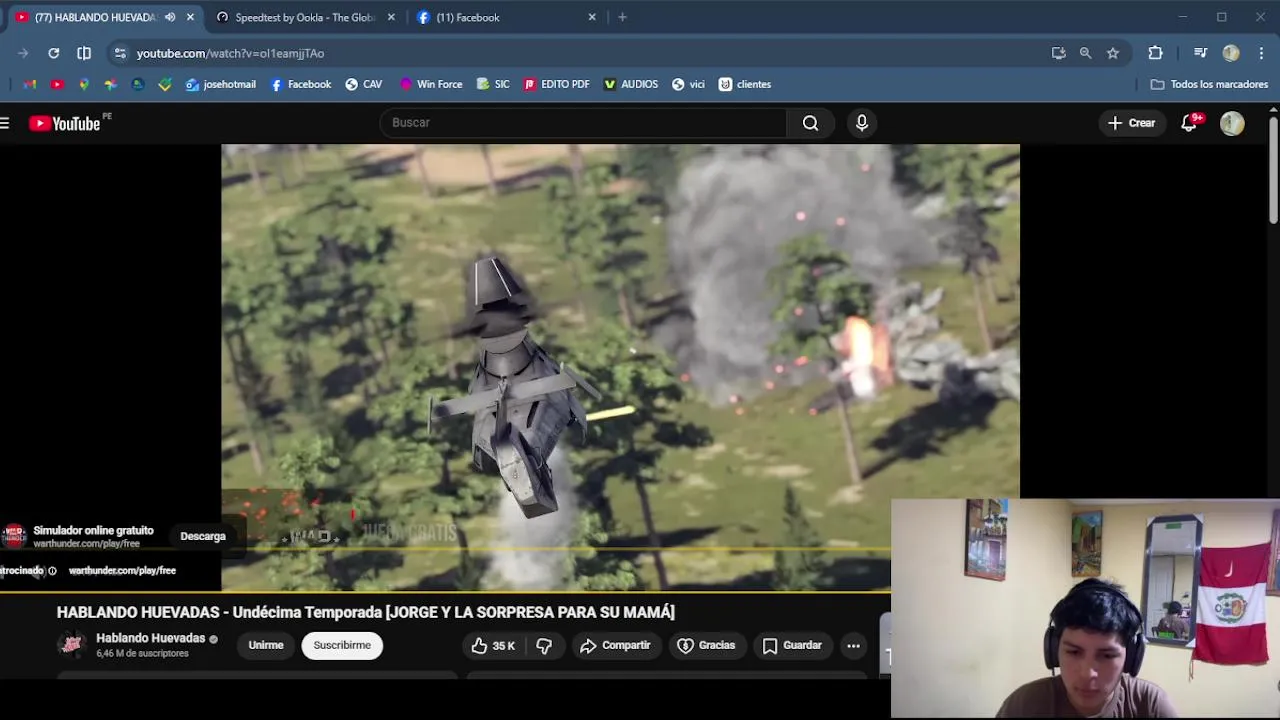
Task: Reload the page in Chrome
Action: tap(54, 53)
